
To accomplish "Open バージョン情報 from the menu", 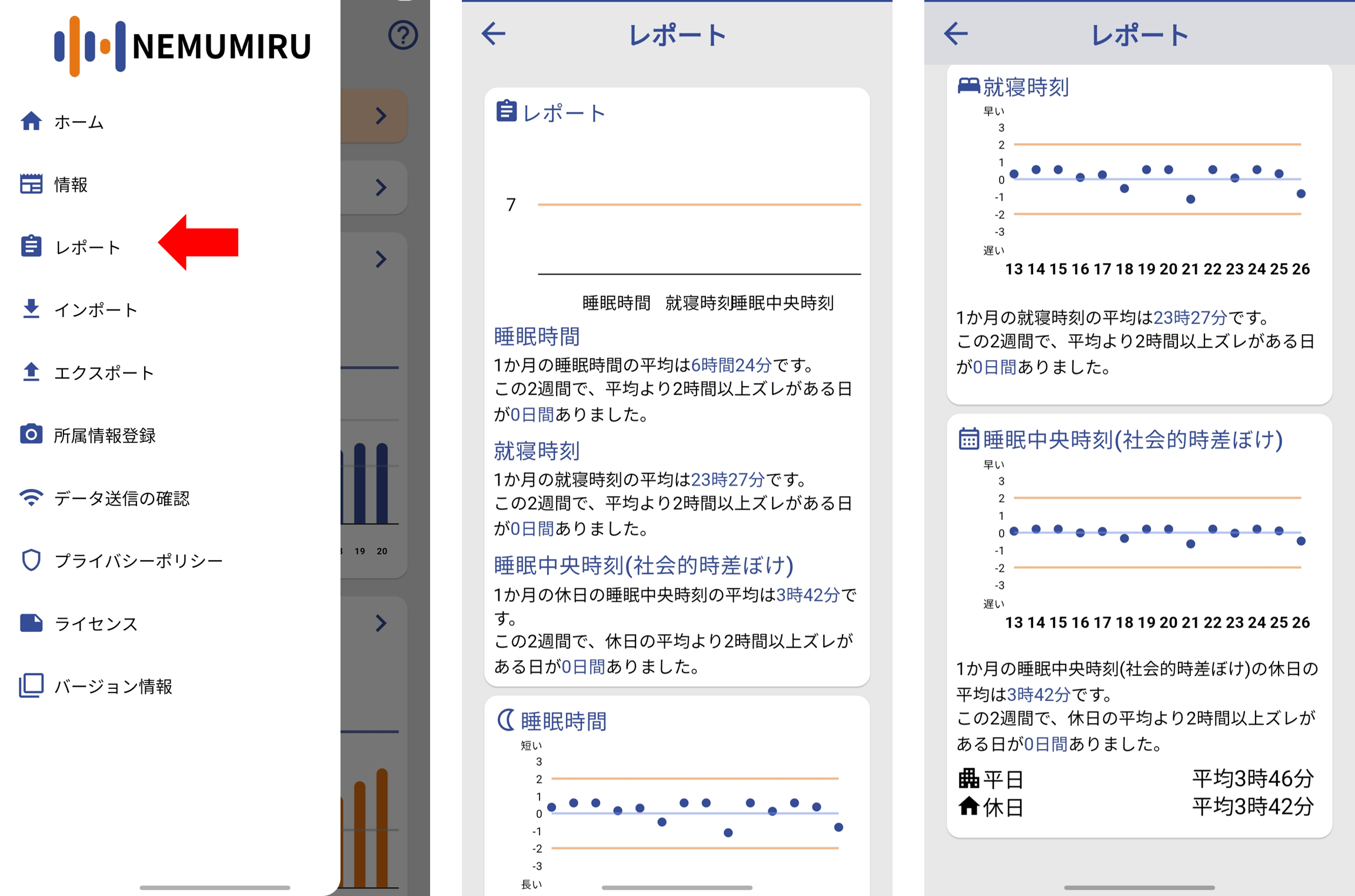I will pos(113,686).
